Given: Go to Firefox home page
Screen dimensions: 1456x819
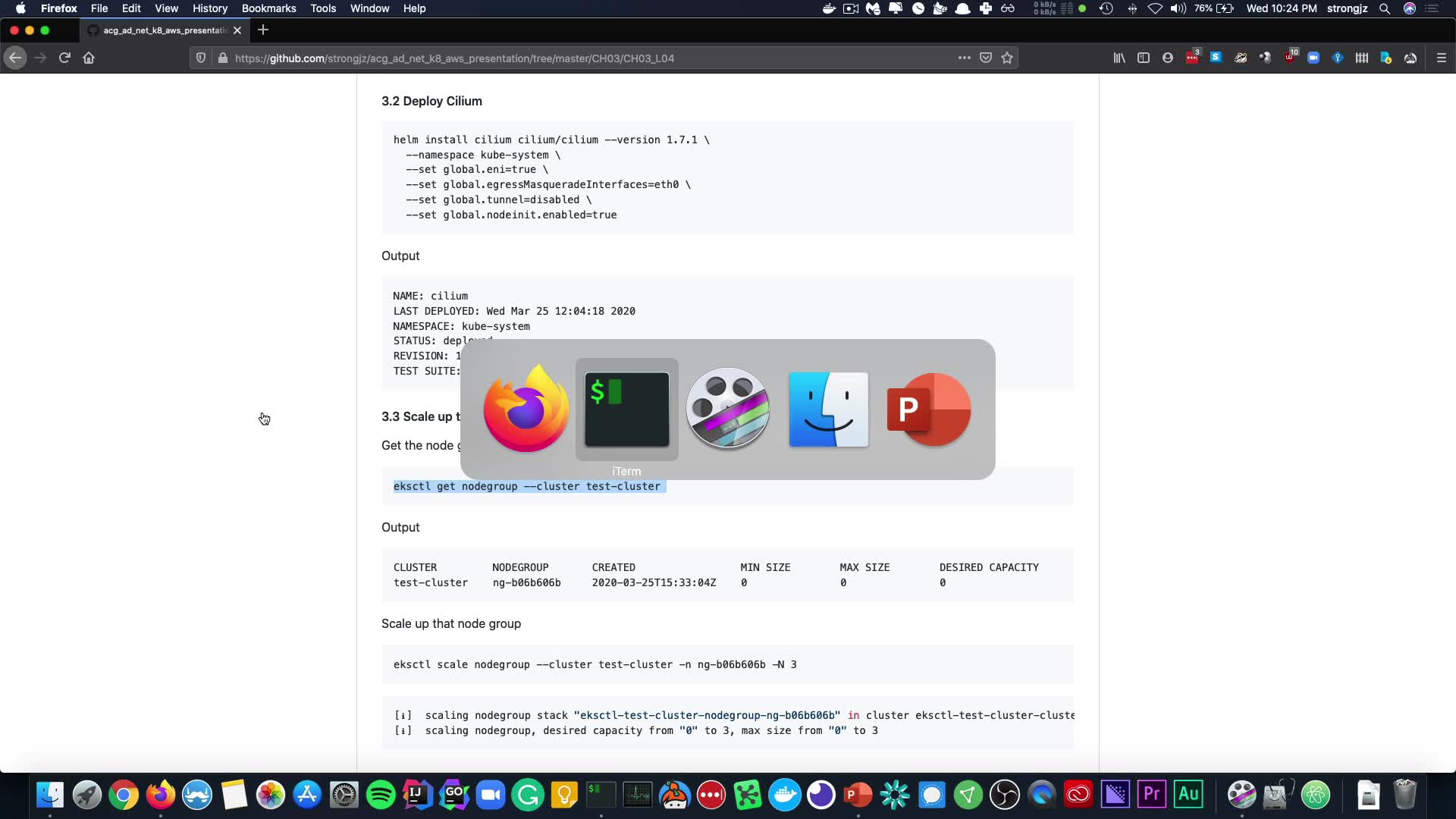Looking at the screenshot, I should tap(89, 58).
